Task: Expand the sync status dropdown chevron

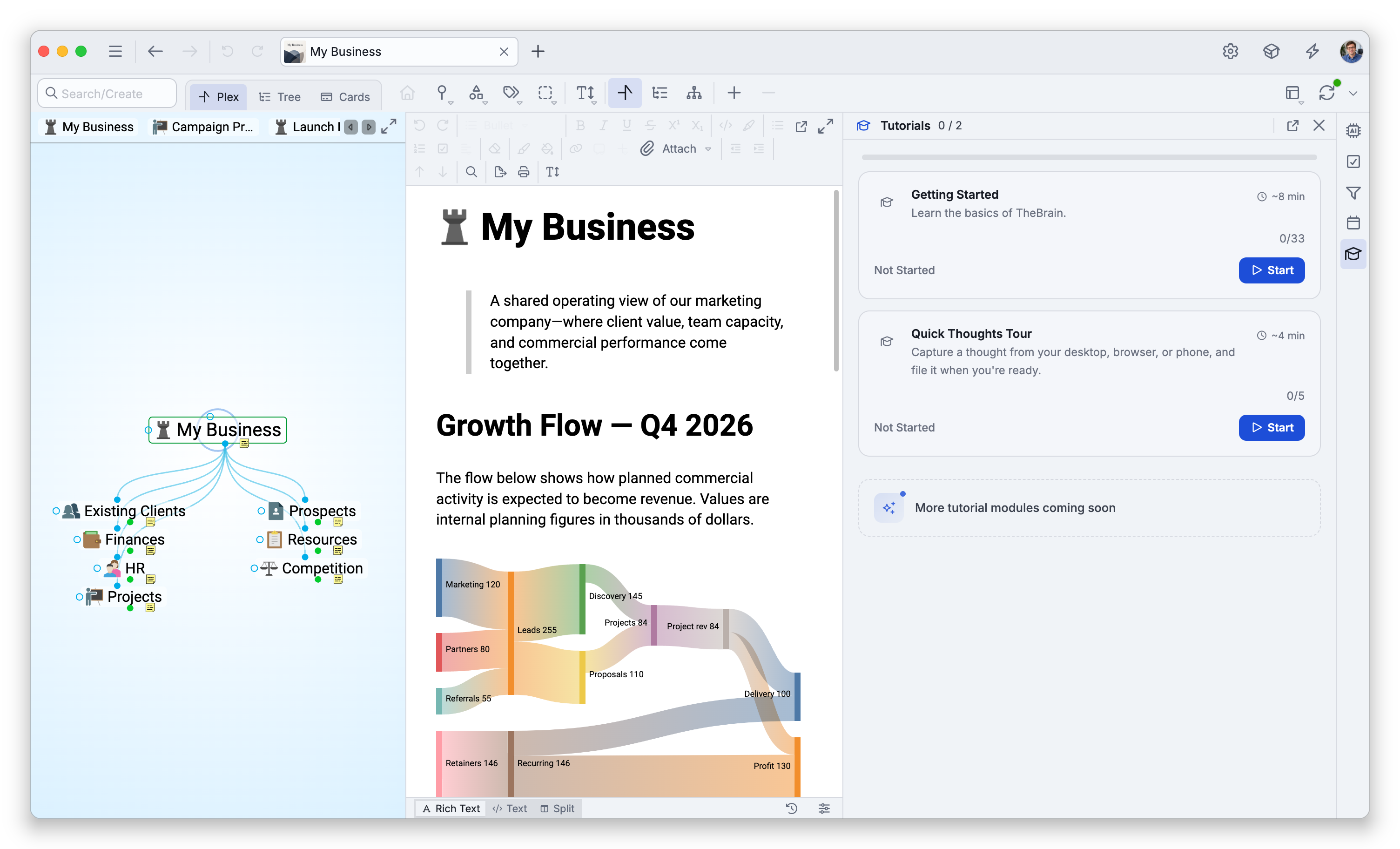Action: click(1353, 94)
